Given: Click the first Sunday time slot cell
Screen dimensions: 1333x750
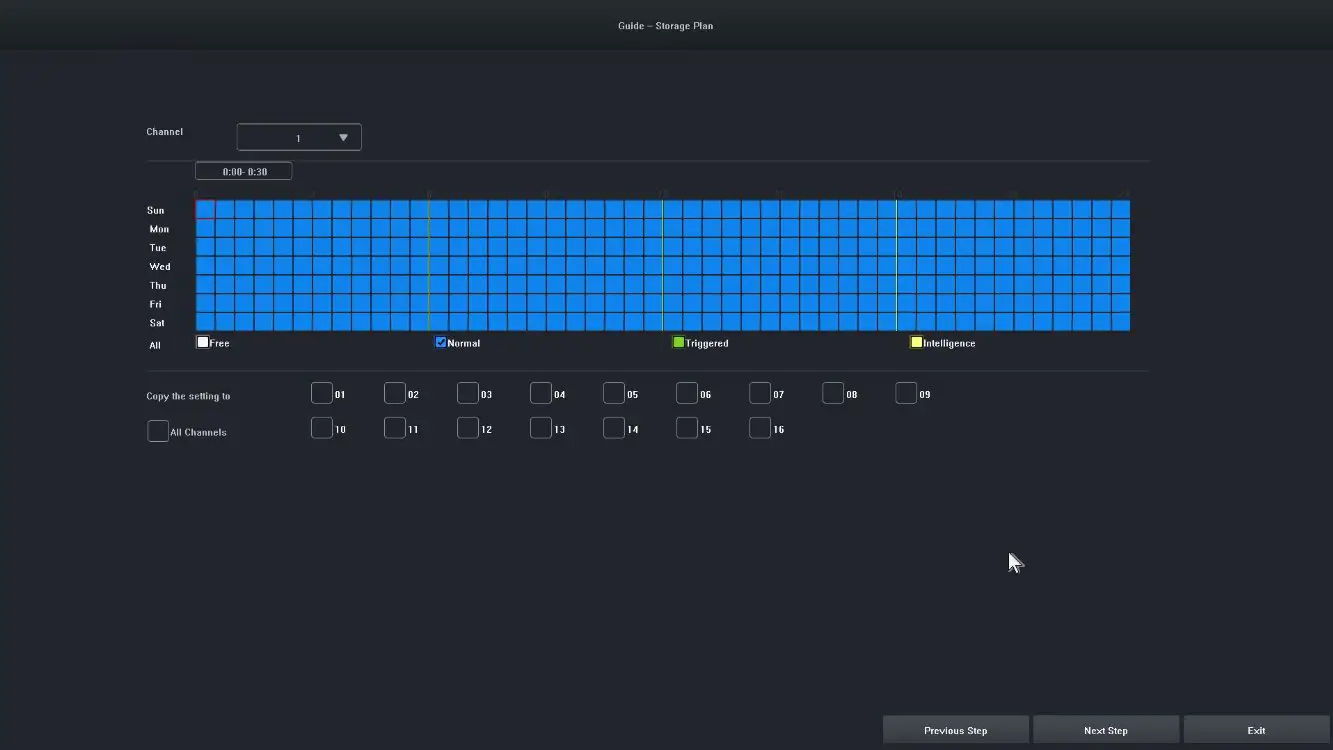Looking at the screenshot, I should [205, 209].
